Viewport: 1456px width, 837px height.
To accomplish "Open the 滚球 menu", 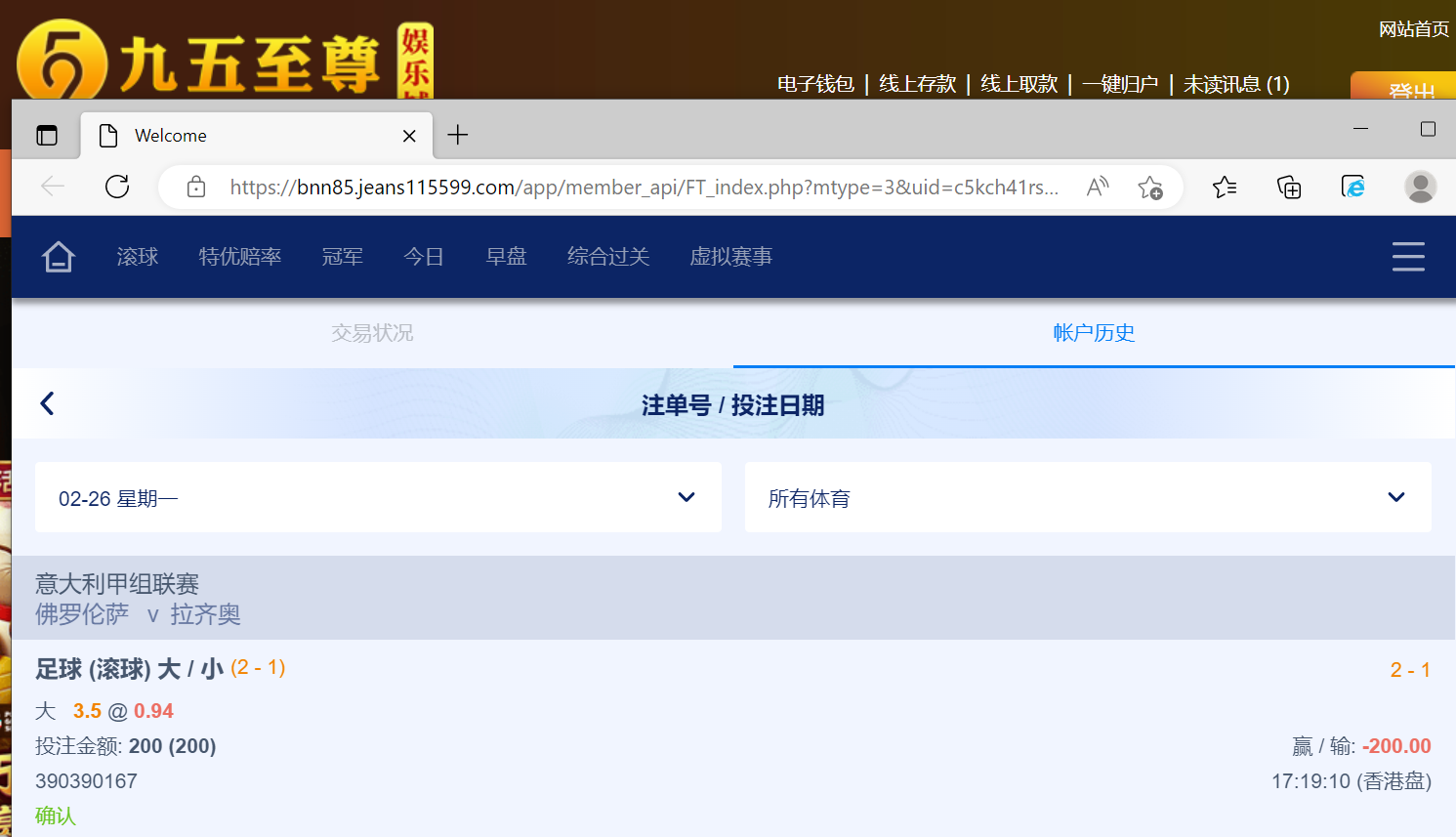I will click(x=138, y=257).
